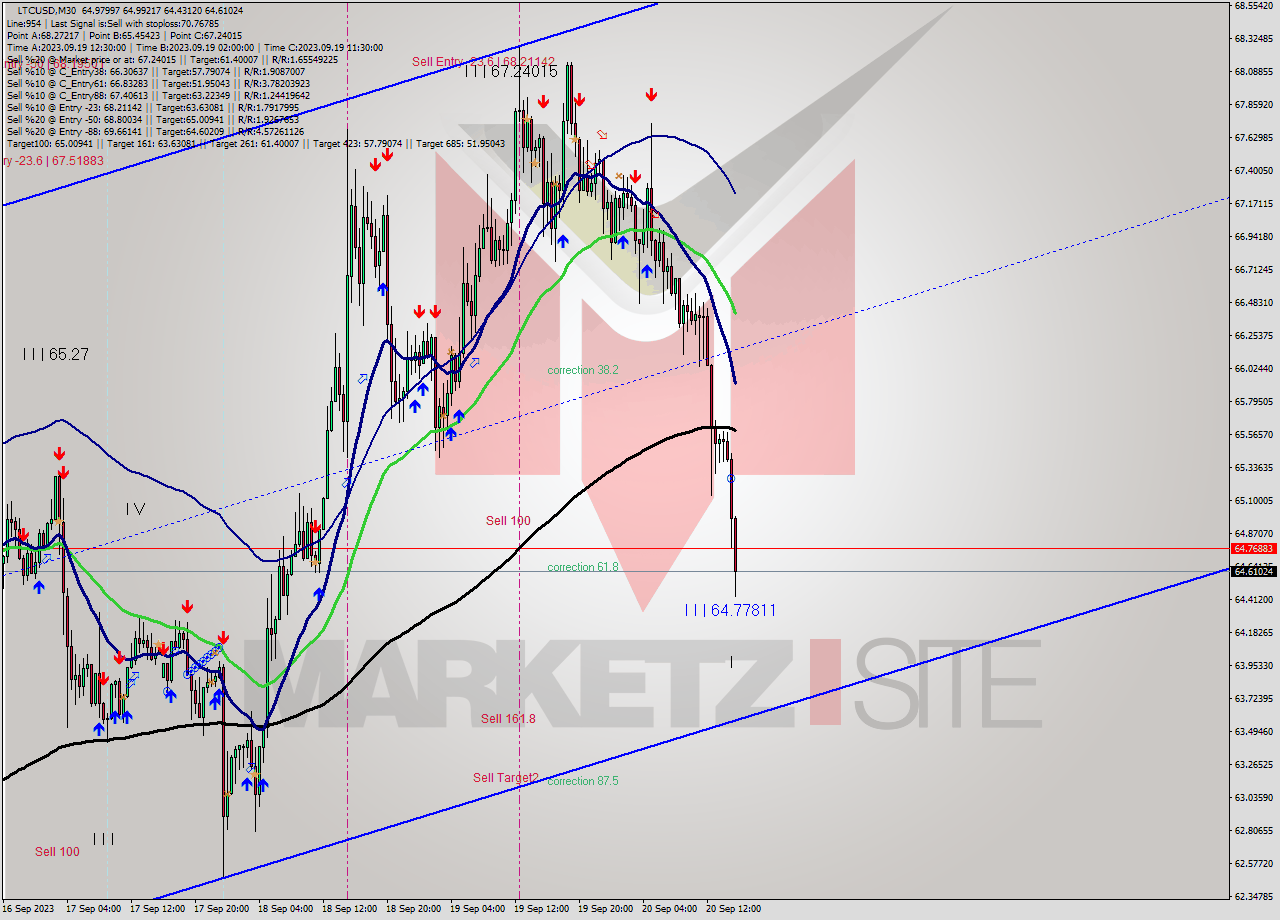Screen dimensions: 1280x920
Task: Click the 66.71245 price axis label
Action: 1253,270
